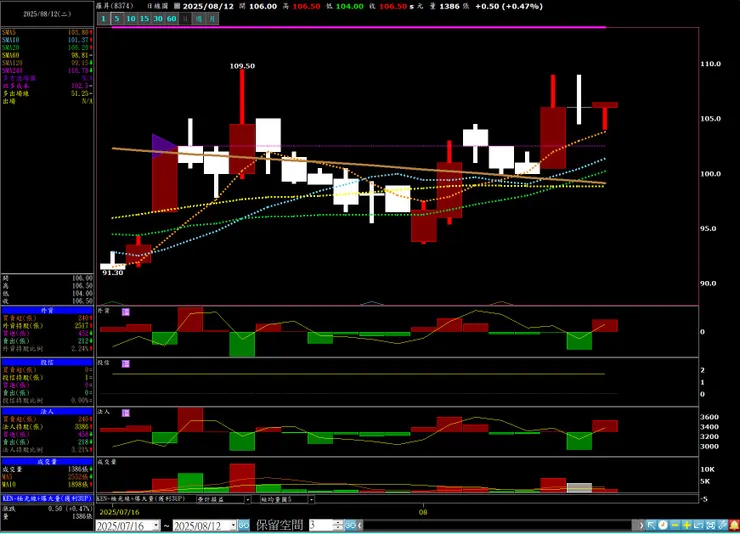740x534 pixels.
Task: Click the last red candlestick on chart
Action: coord(605,116)
